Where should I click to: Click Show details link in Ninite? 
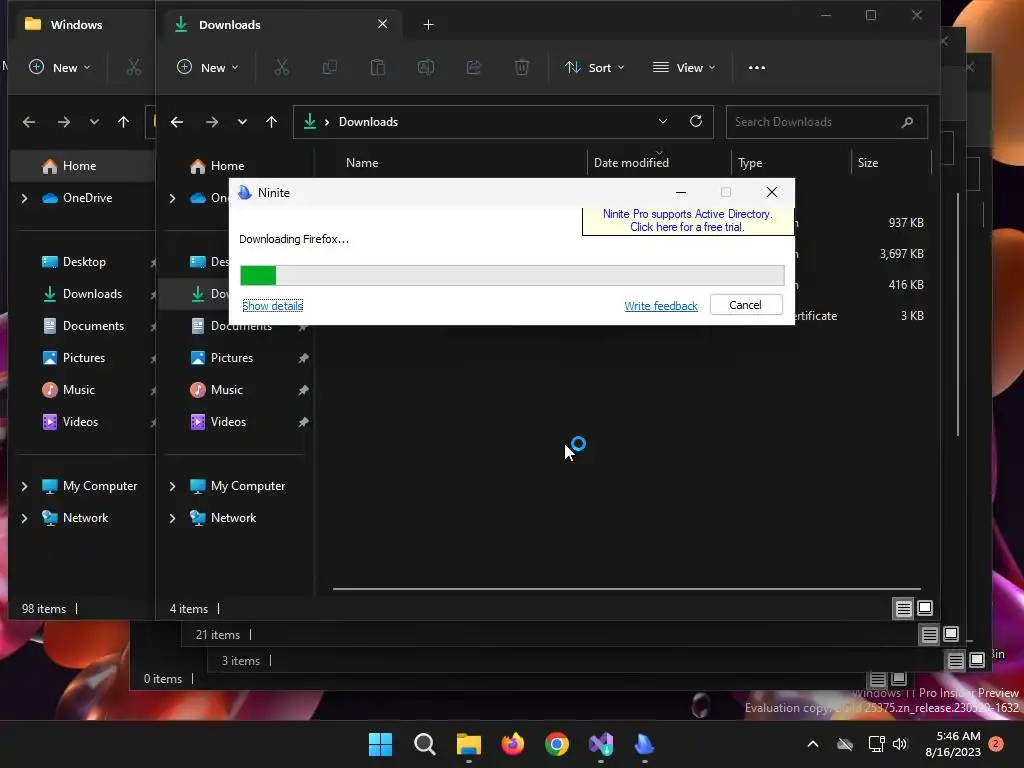point(272,306)
